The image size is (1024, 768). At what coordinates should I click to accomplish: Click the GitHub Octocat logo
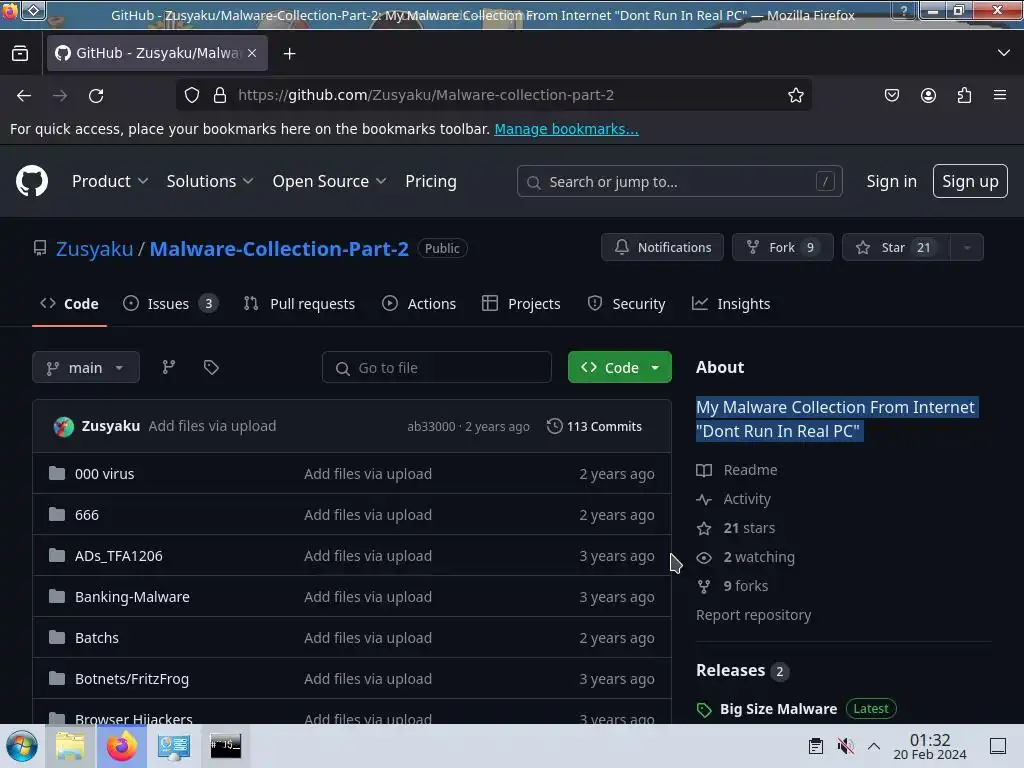tap(31, 181)
